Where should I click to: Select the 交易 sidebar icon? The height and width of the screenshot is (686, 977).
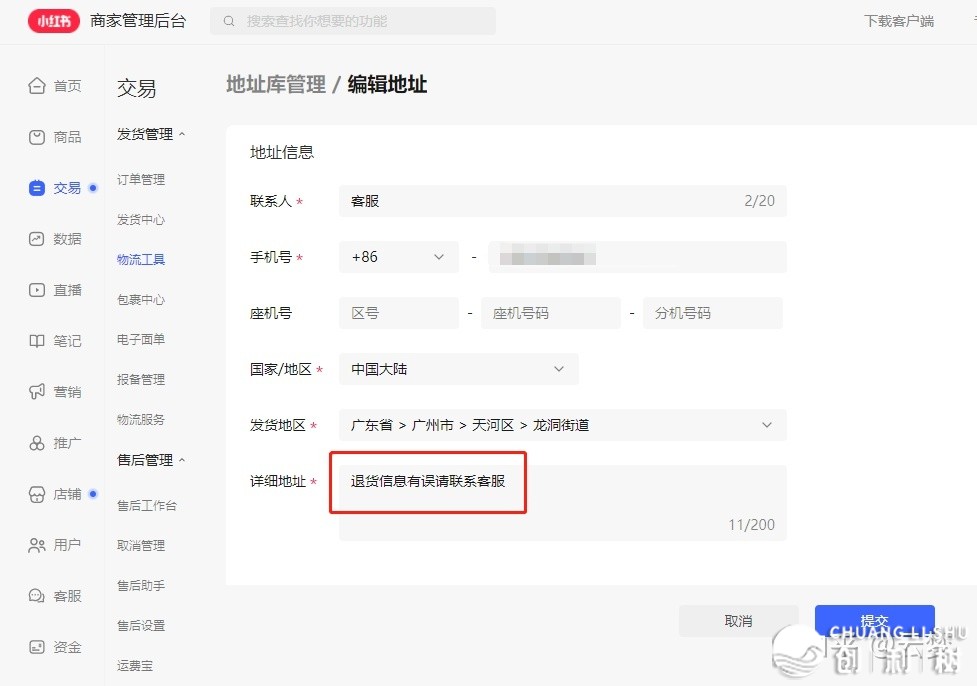coord(37,188)
